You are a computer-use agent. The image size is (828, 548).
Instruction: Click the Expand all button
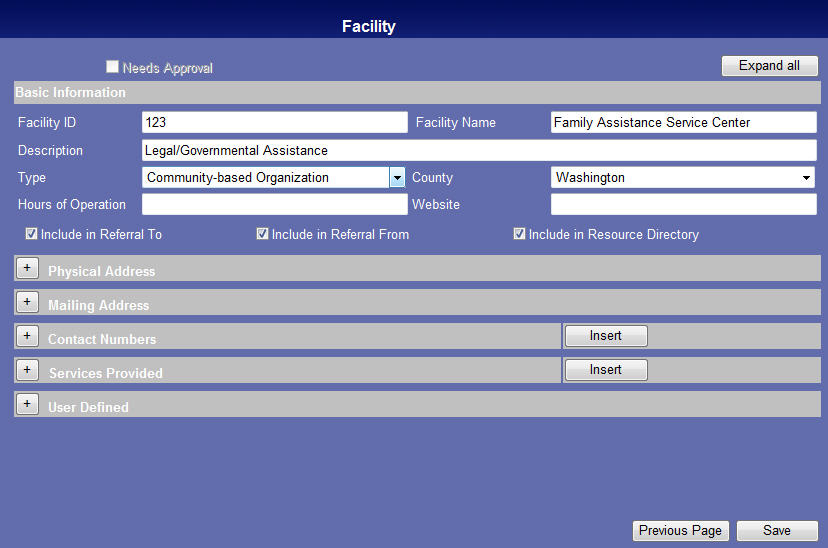click(x=769, y=66)
